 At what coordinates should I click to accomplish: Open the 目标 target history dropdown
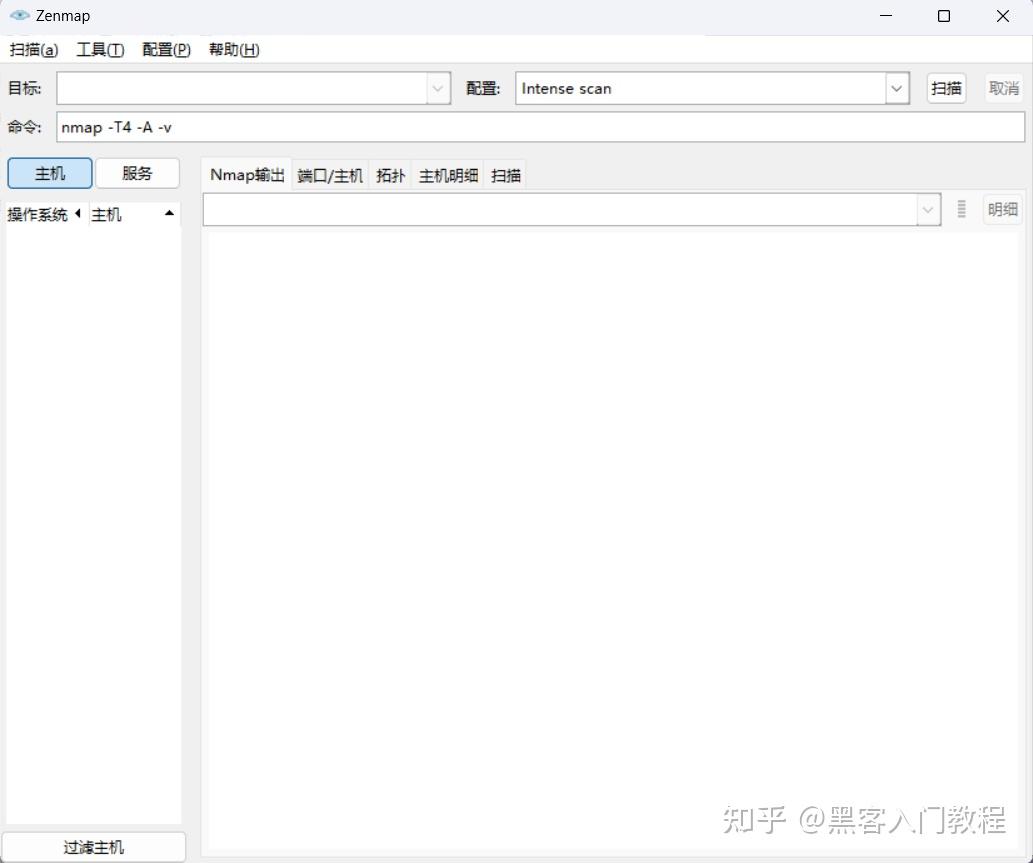(x=437, y=88)
